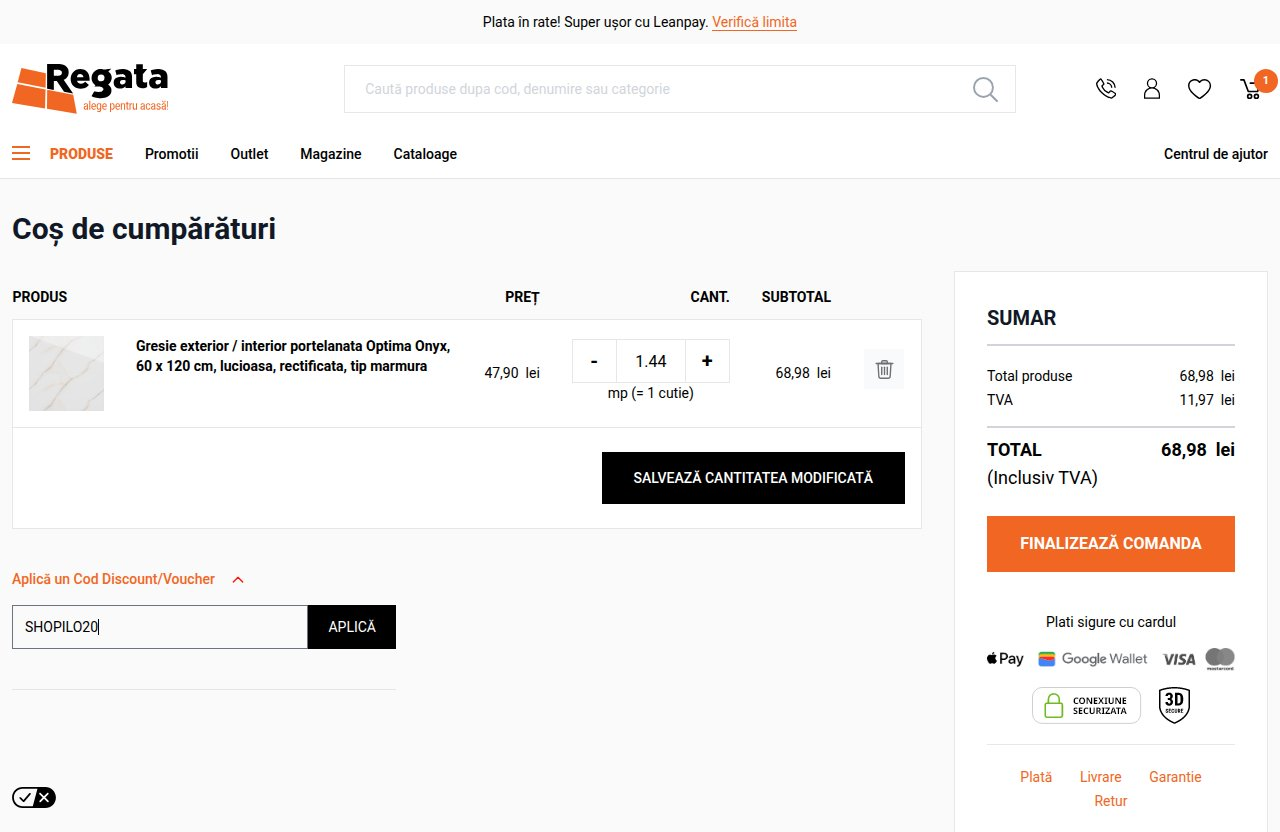
Task: Open the phone contact icon
Action: (x=1106, y=89)
